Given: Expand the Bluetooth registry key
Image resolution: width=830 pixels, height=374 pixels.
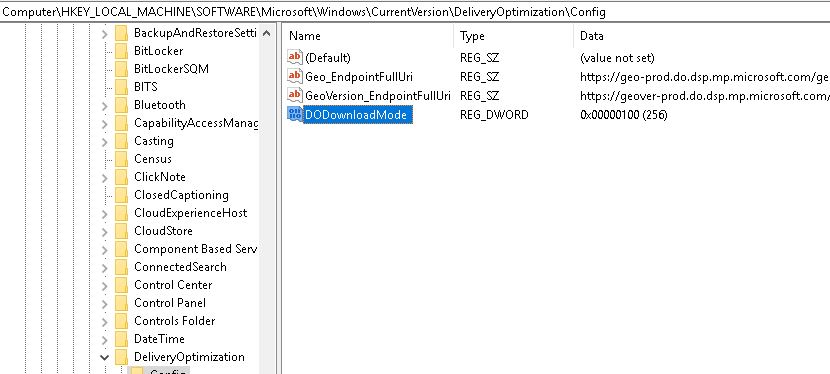Looking at the screenshot, I should pyautogui.click(x=104, y=106).
